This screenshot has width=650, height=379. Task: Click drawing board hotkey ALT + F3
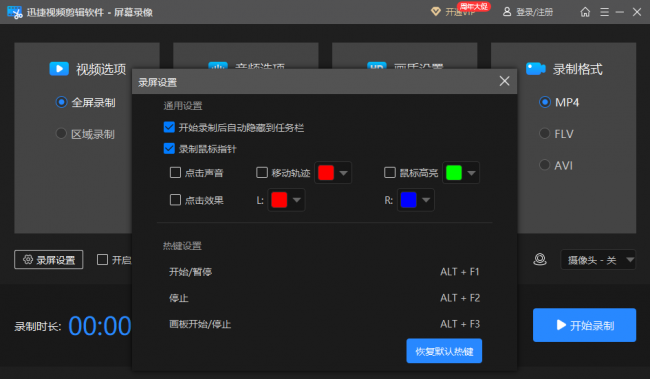click(x=460, y=324)
